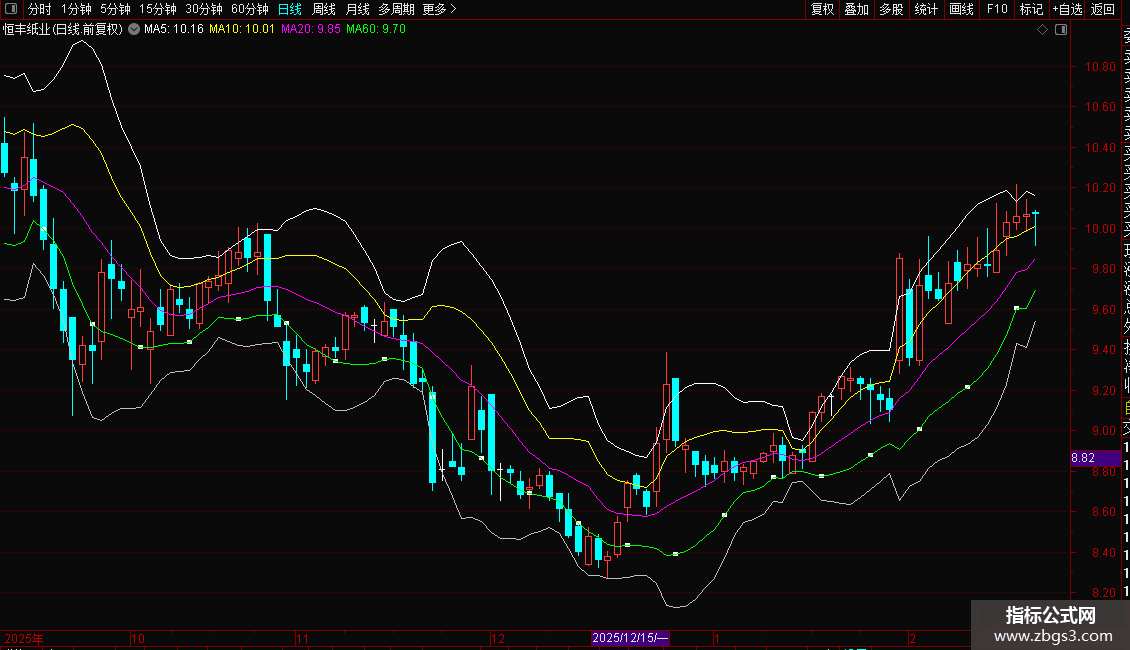
Task: Click the diamond icon above the chart
Action: pyautogui.click(x=1042, y=30)
